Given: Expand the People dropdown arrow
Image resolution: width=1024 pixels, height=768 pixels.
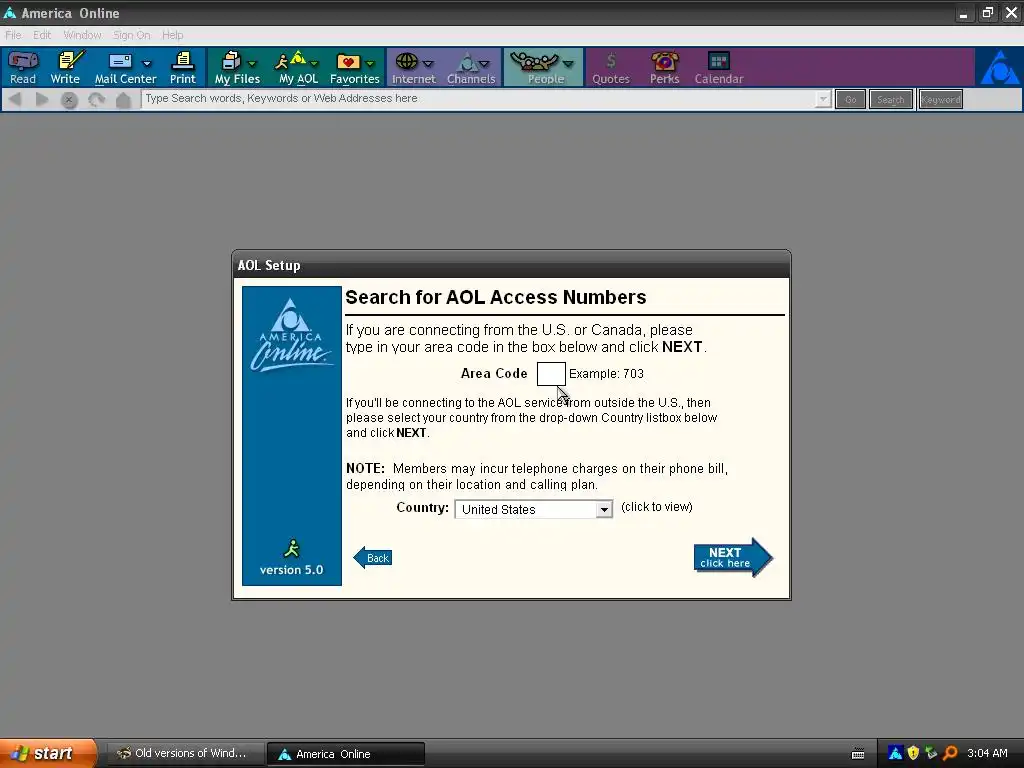Looking at the screenshot, I should [568, 63].
